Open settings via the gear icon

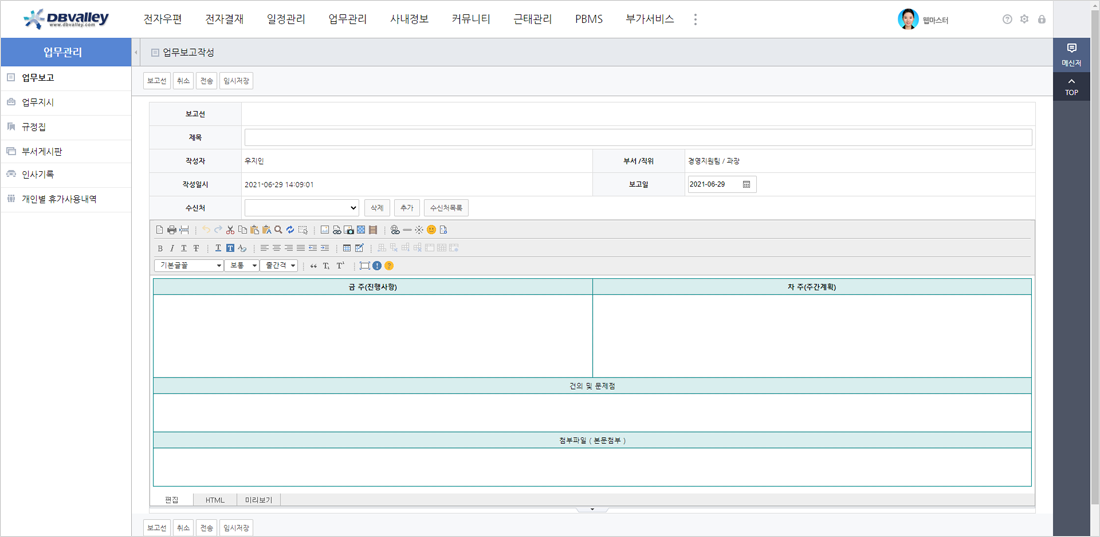click(1024, 19)
